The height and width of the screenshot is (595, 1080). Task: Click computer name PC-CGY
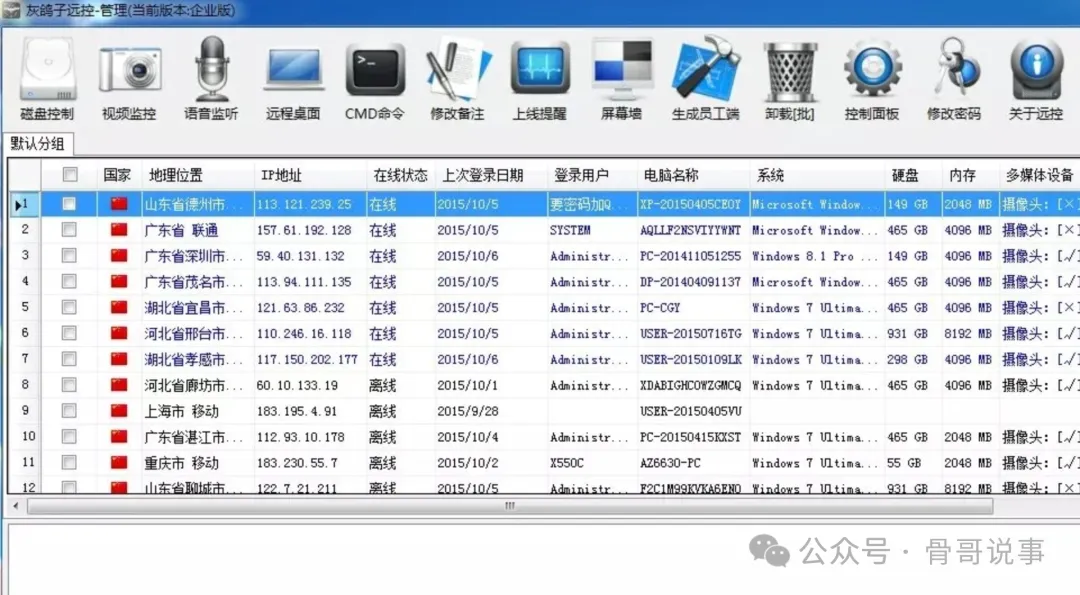click(660, 307)
